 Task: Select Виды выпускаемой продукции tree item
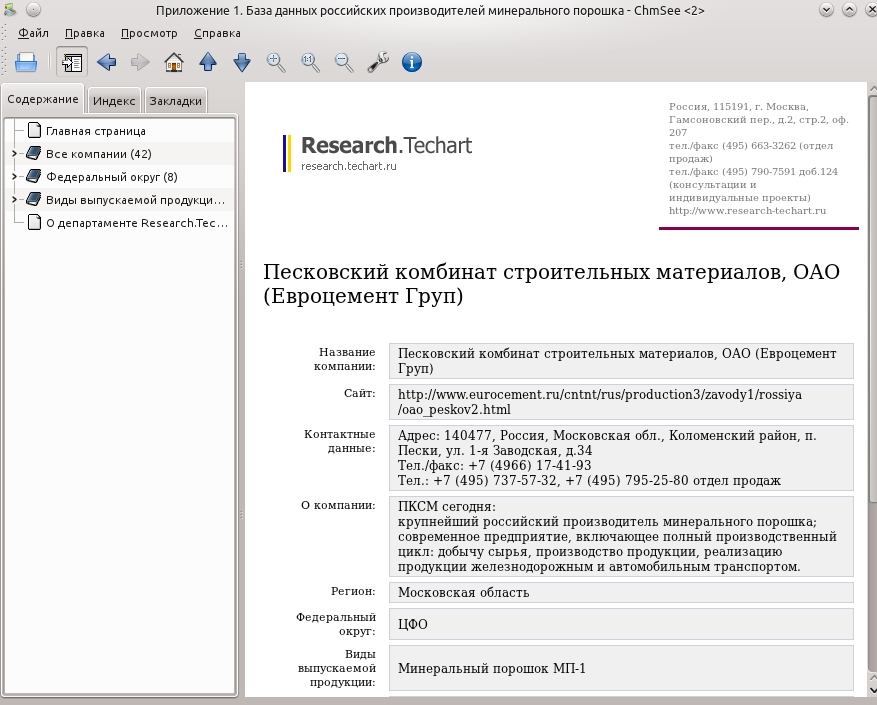pyautogui.click(x=135, y=200)
